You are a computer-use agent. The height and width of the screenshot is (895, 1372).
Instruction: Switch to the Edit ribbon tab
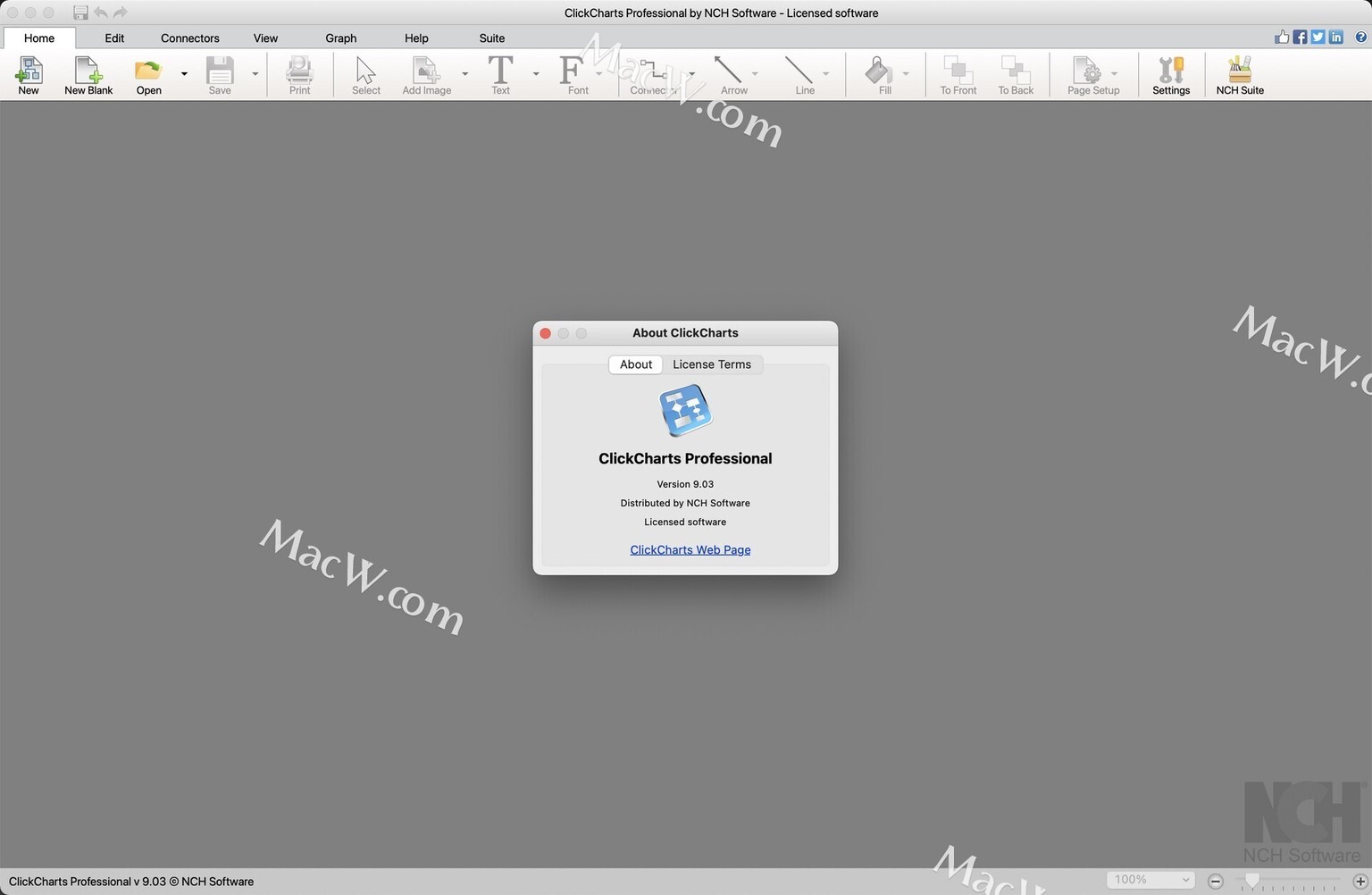114,38
